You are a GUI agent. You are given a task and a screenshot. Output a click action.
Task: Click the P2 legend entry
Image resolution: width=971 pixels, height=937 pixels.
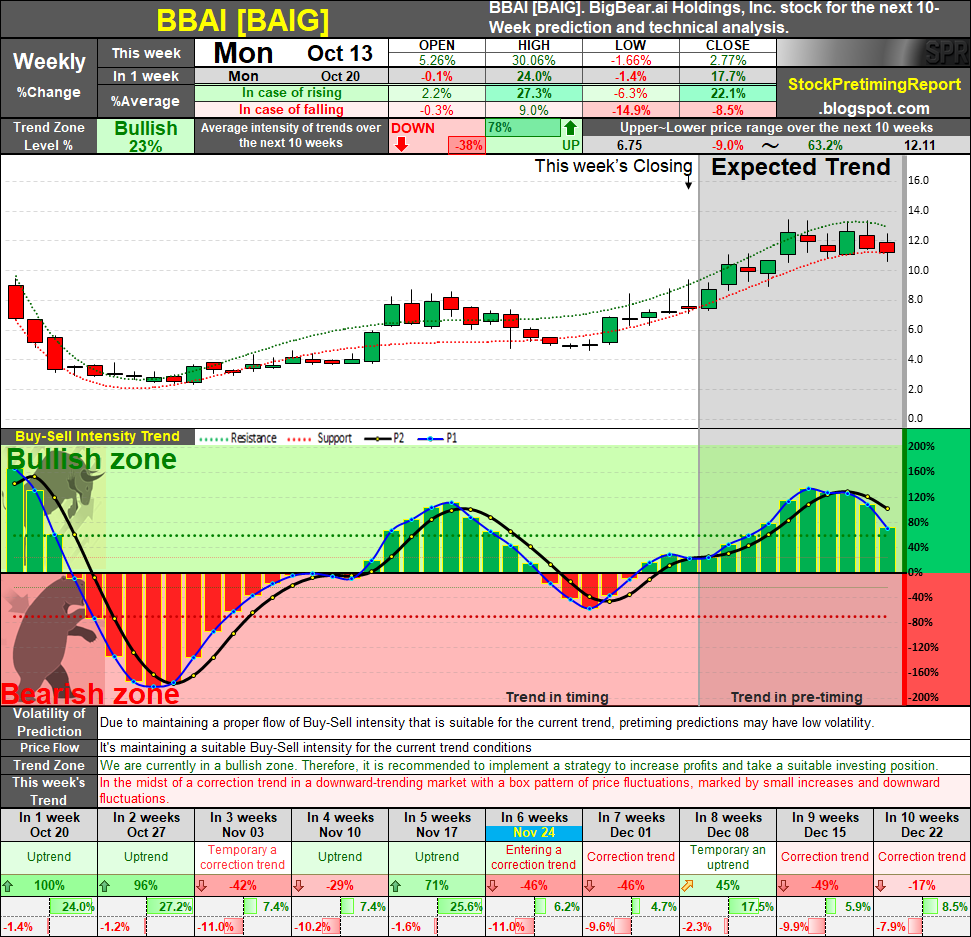(x=385, y=438)
